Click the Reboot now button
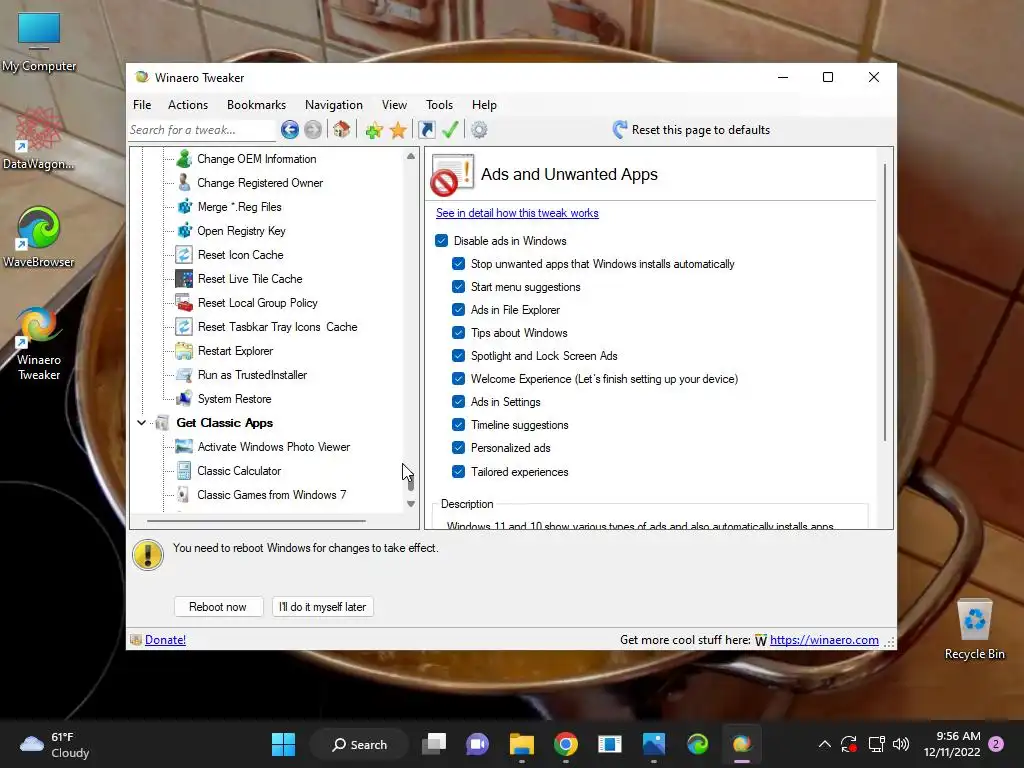 tap(218, 607)
